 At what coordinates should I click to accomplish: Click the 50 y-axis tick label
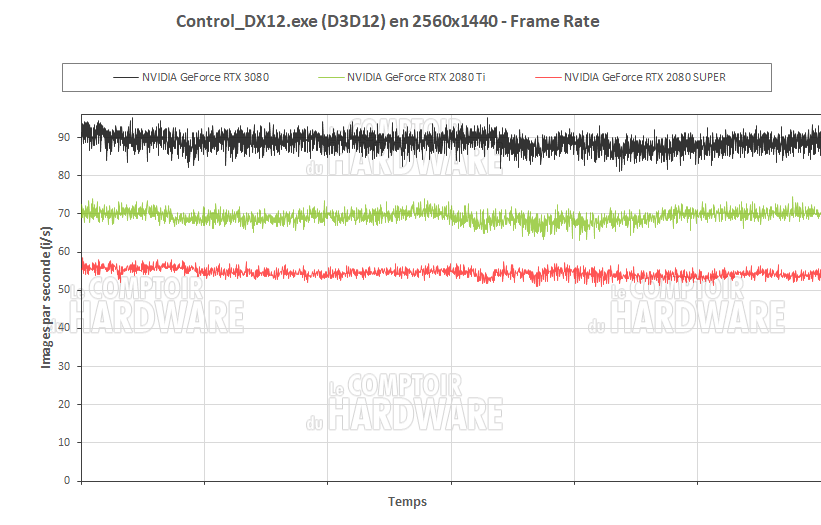tap(64, 289)
